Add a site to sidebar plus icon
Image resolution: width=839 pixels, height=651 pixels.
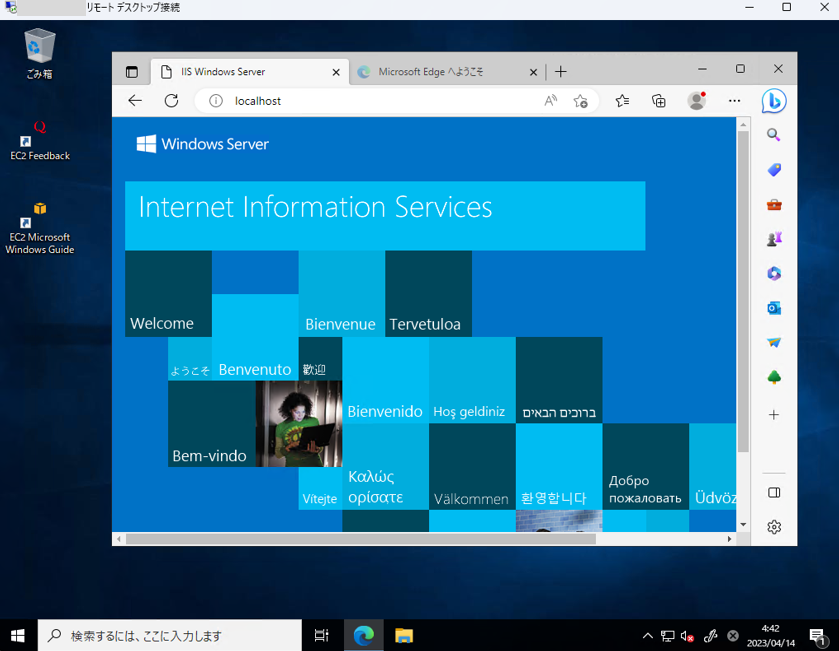click(774, 415)
